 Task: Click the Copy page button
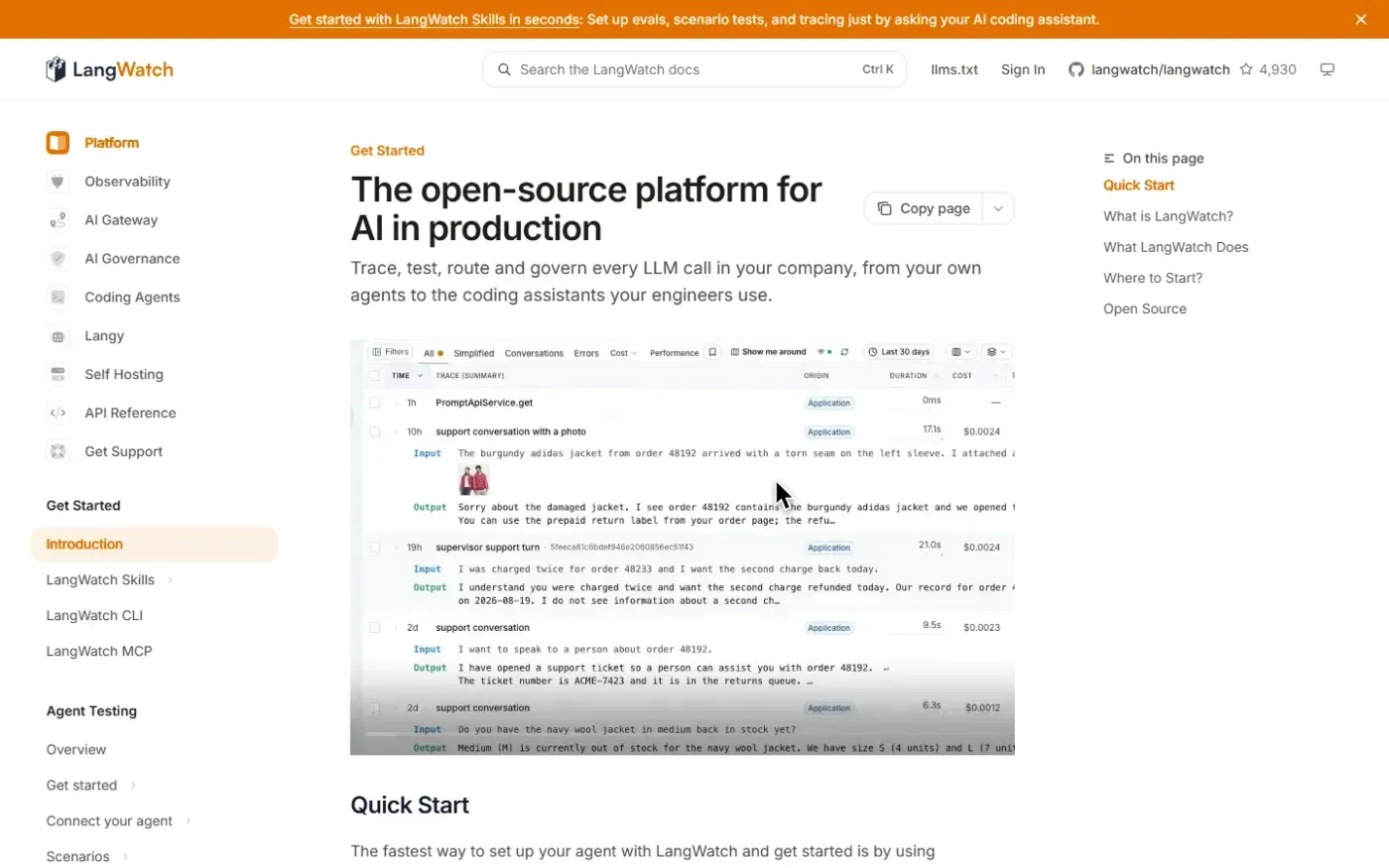point(924,208)
